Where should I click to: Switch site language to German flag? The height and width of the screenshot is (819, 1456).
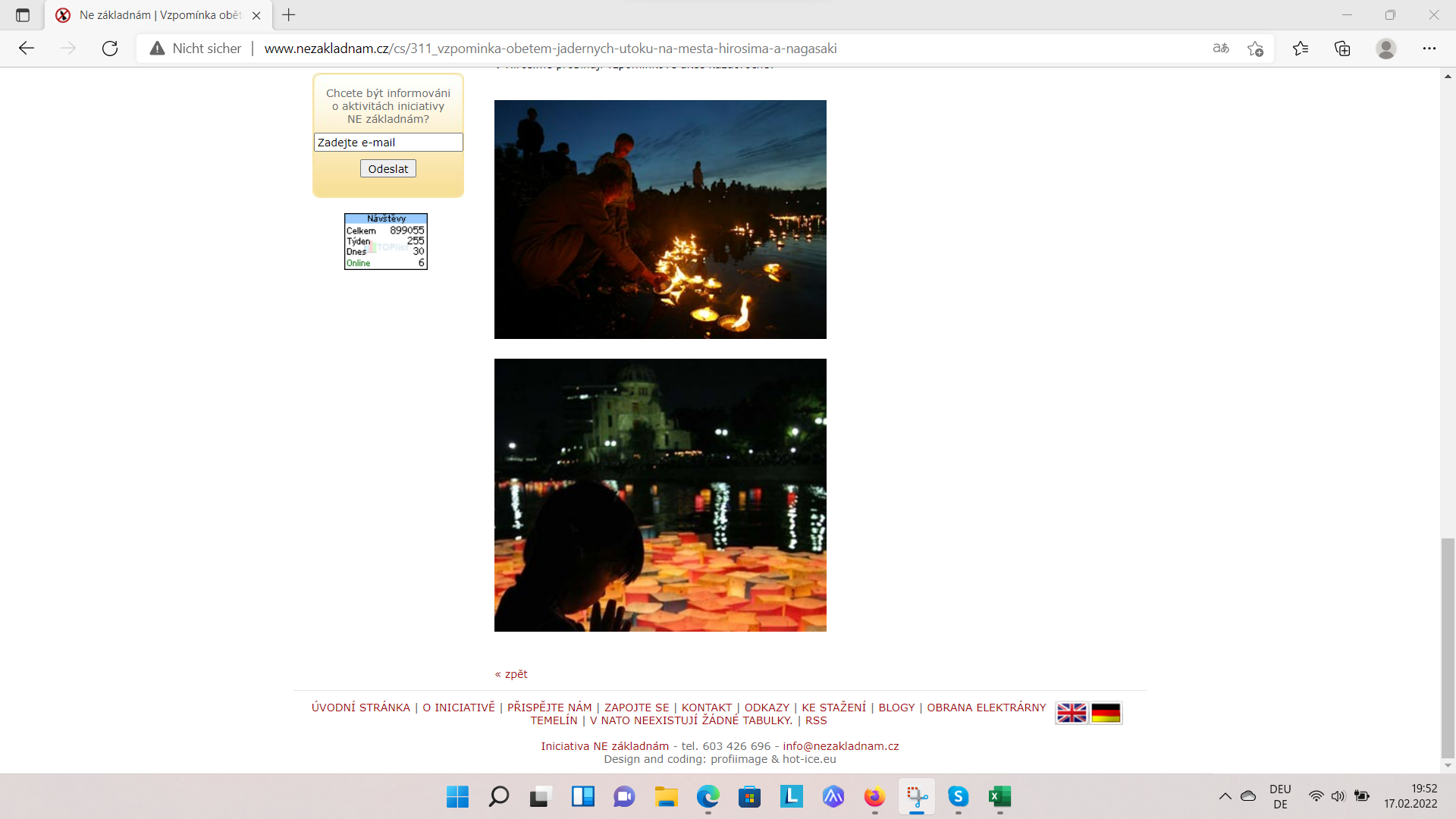(x=1106, y=713)
